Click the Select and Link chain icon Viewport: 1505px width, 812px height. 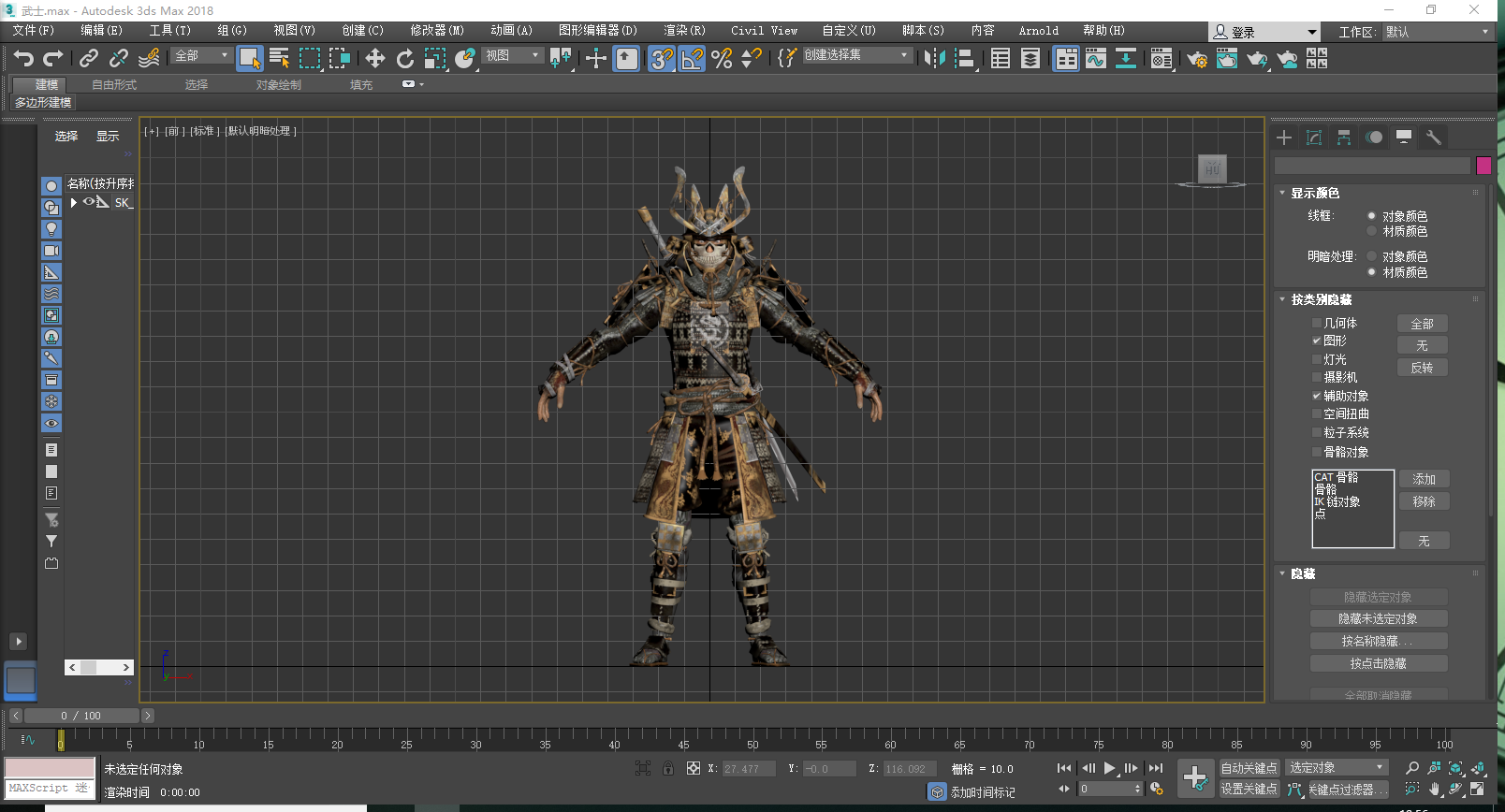(x=89, y=59)
